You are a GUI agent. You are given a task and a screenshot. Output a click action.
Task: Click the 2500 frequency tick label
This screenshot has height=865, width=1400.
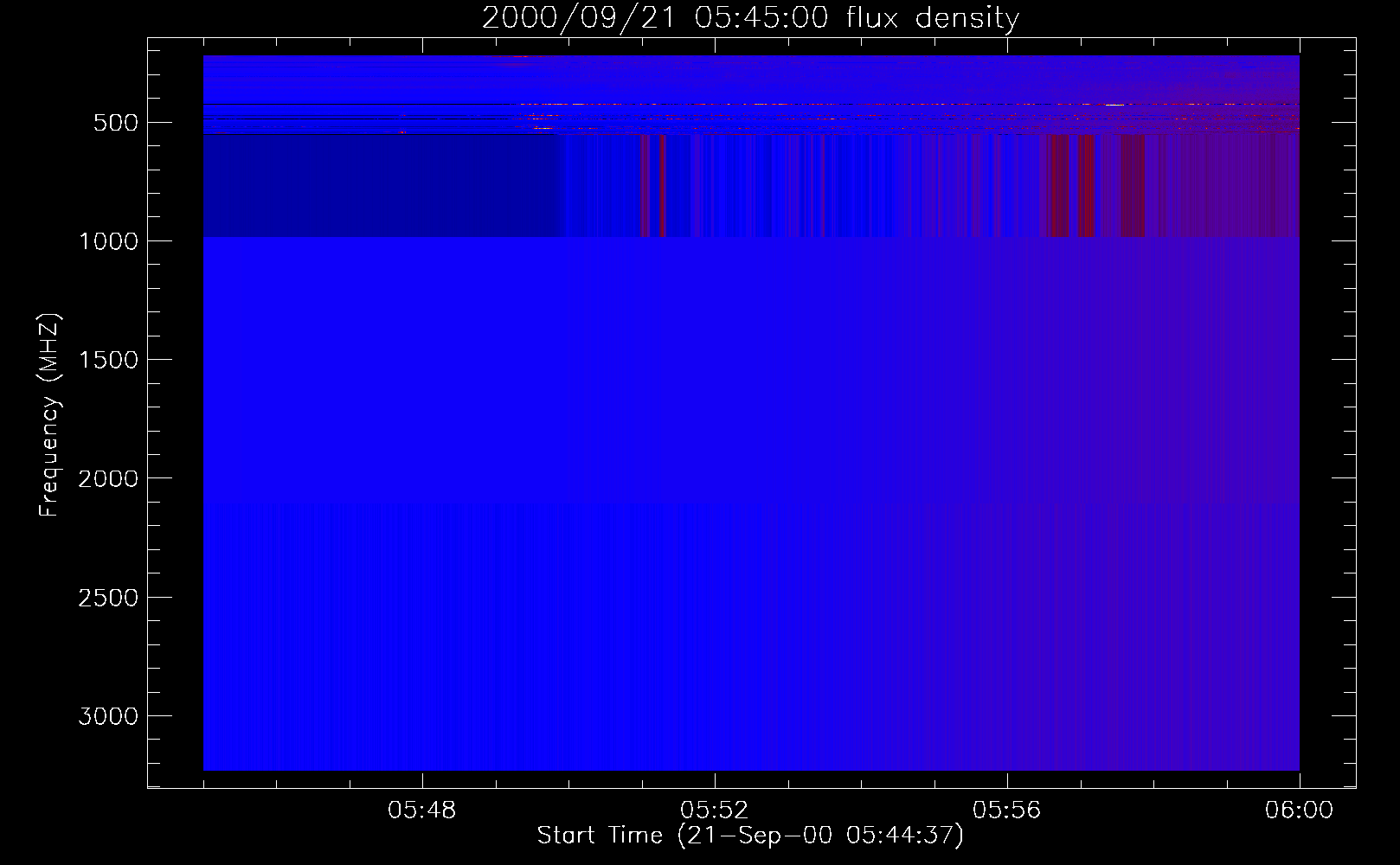(x=108, y=598)
